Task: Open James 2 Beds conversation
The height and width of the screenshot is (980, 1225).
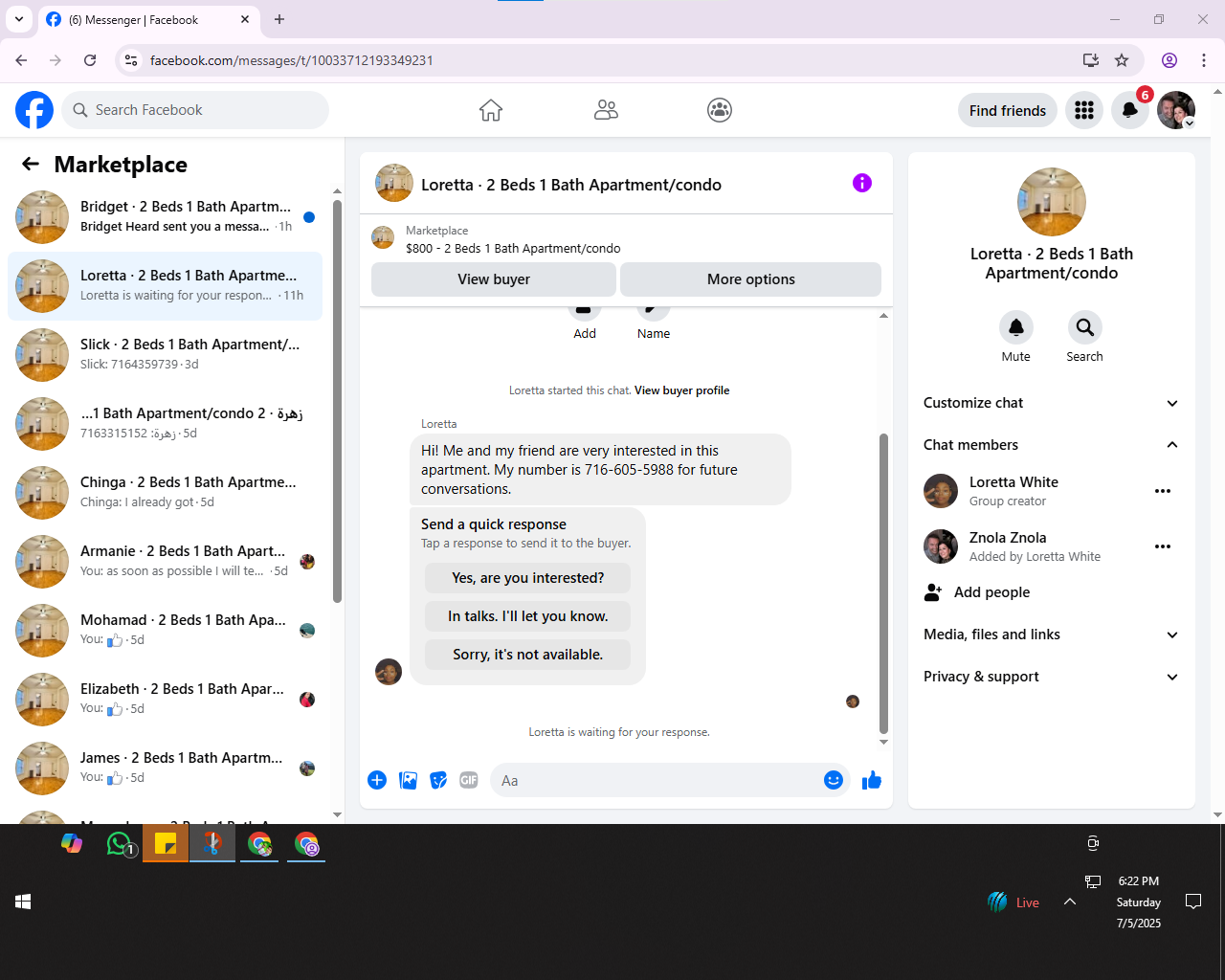Action: pyautogui.click(x=166, y=768)
